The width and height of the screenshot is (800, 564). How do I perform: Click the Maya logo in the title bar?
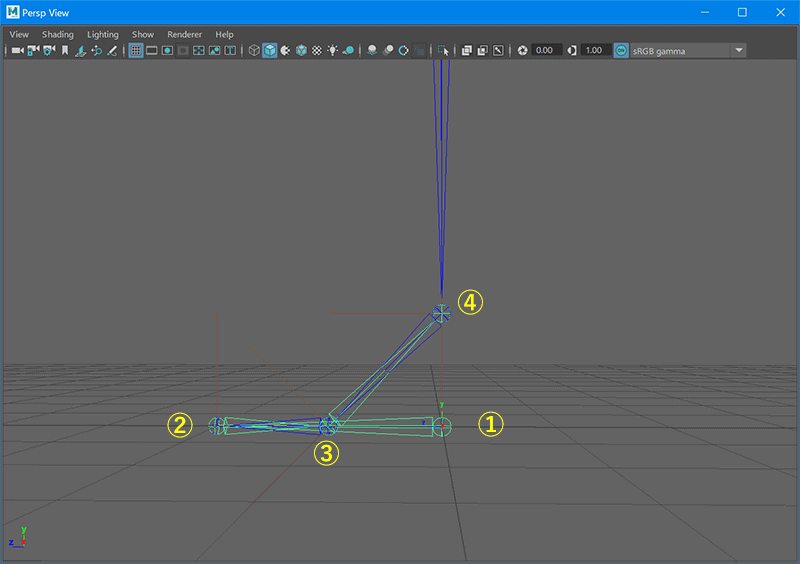tap(13, 12)
